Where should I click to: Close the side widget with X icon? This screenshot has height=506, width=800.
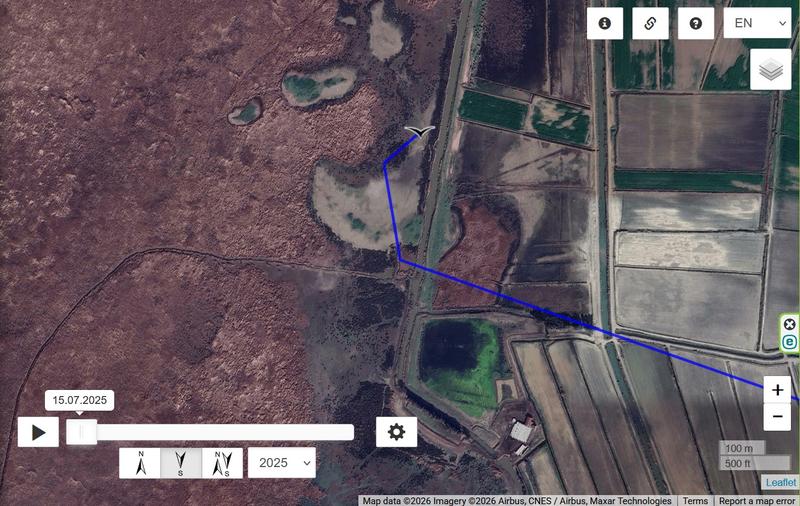point(789,324)
